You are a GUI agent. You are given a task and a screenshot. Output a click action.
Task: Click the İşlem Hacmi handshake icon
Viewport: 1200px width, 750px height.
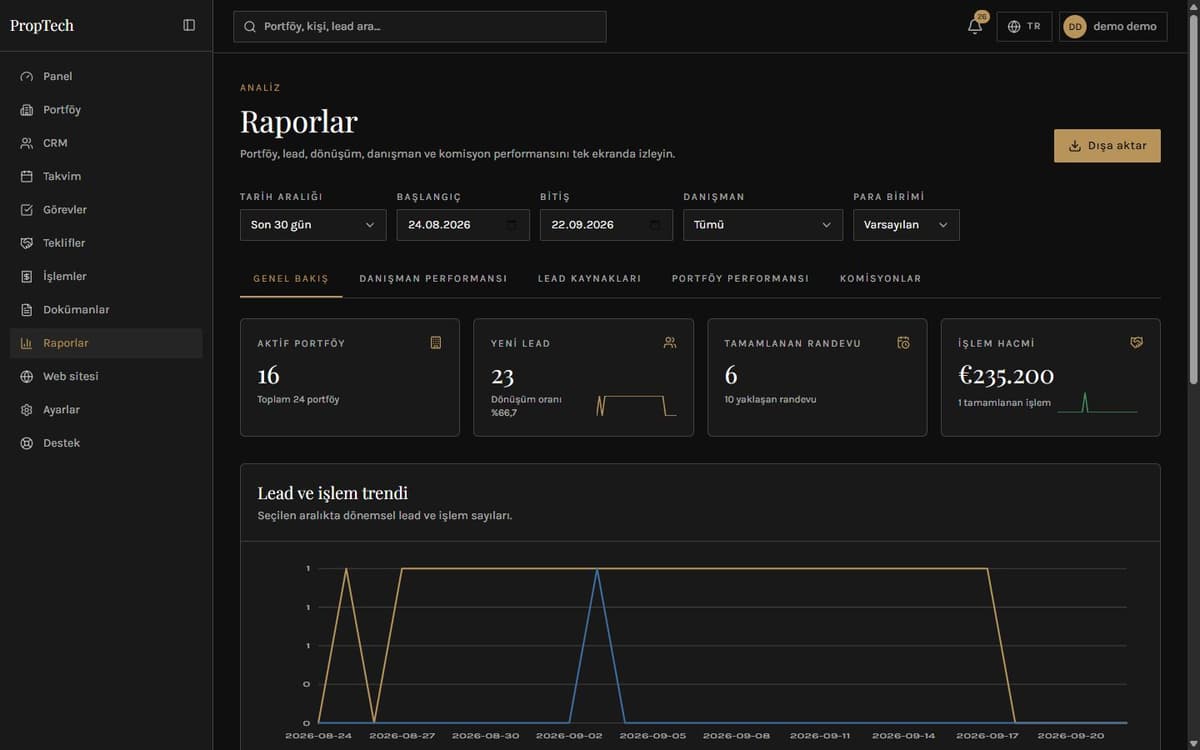(x=1136, y=343)
